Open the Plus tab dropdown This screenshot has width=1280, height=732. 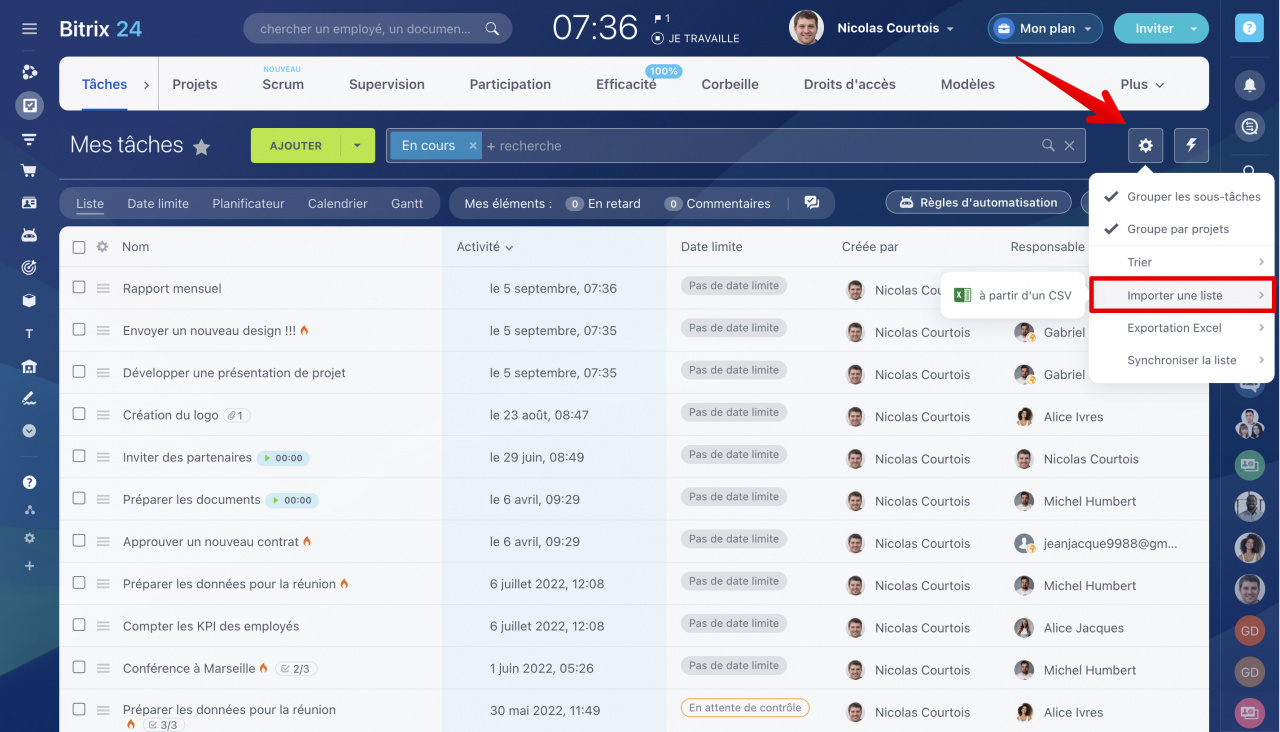click(1143, 85)
